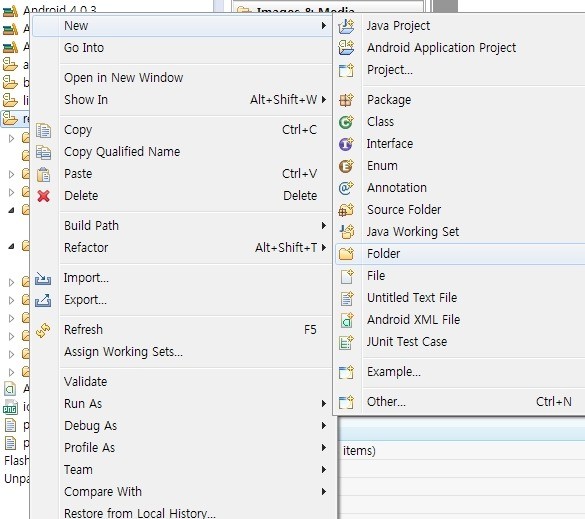The image size is (585, 519).
Task: Click the Android XML File icon
Action: click(346, 320)
